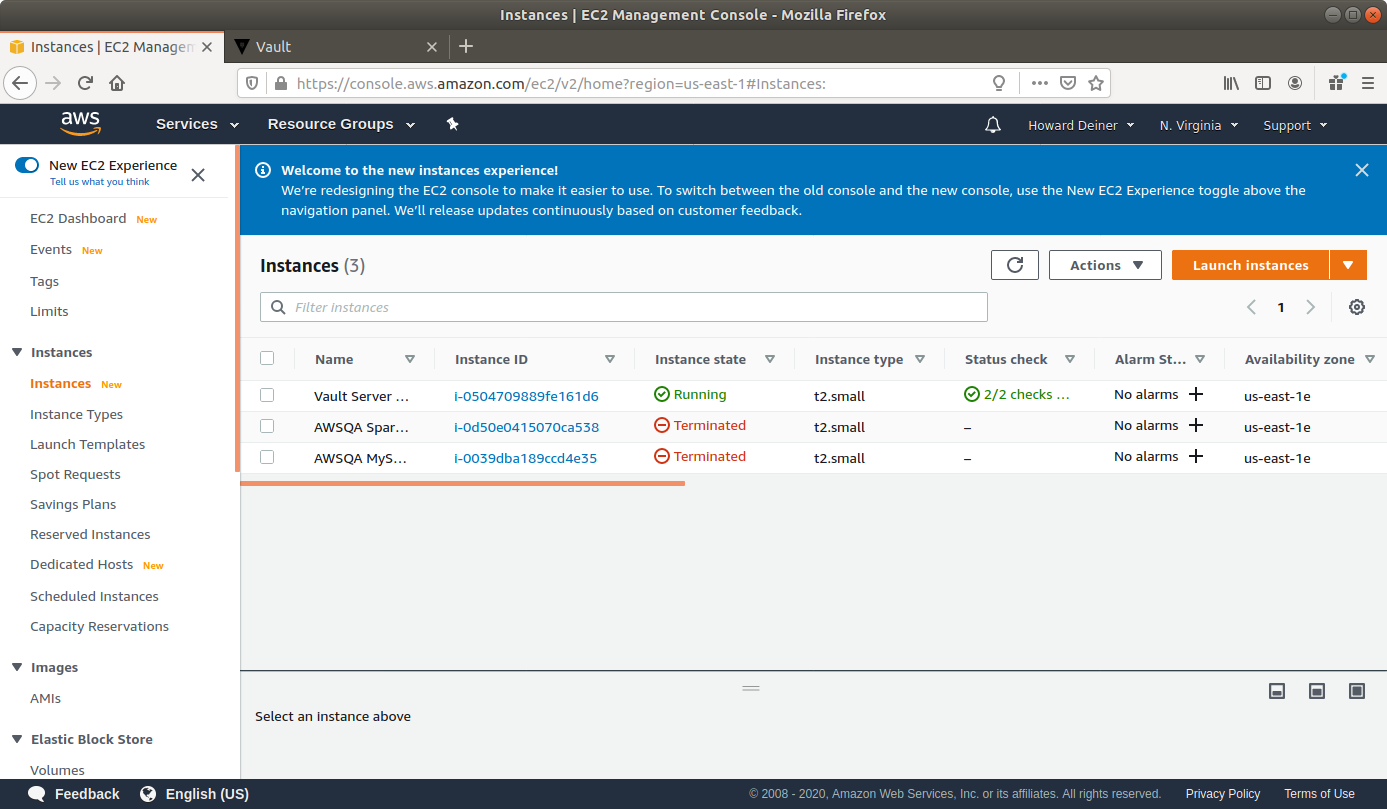The height and width of the screenshot is (809, 1387).
Task: Open instance i-0039dba189ccd4e35 link
Action: (525, 458)
